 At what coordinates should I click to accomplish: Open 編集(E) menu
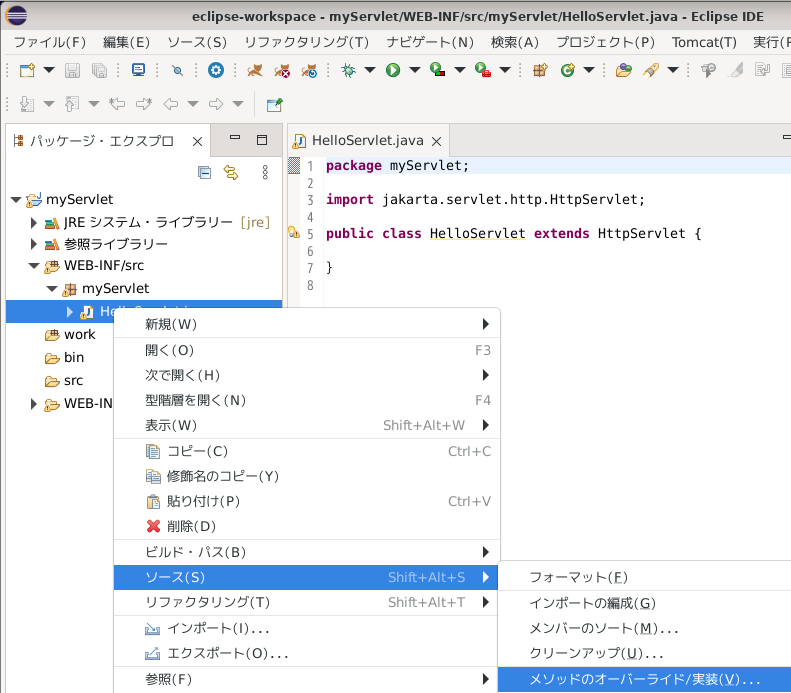pyautogui.click(x=126, y=42)
